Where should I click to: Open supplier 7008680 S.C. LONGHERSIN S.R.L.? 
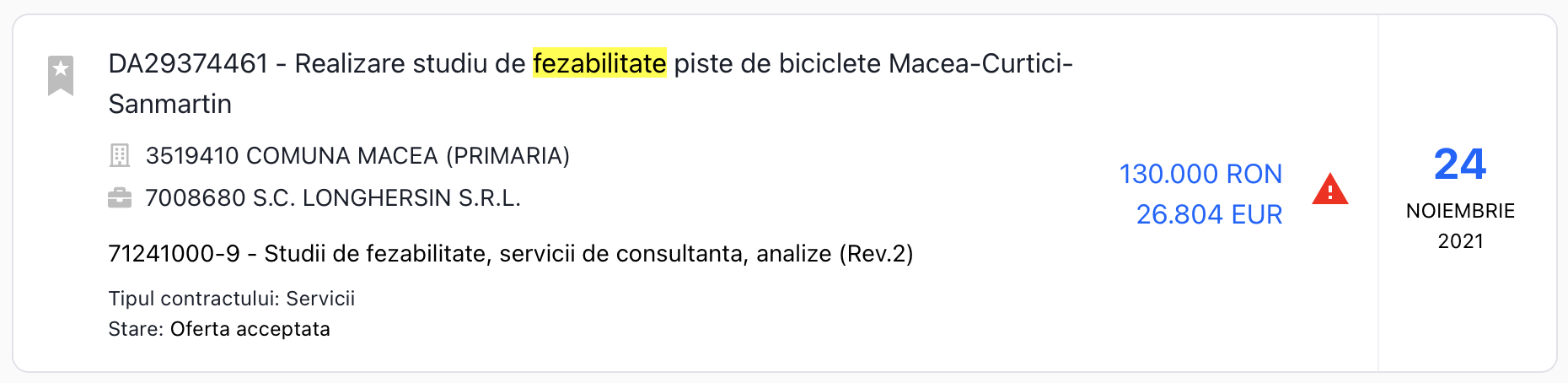point(333,198)
